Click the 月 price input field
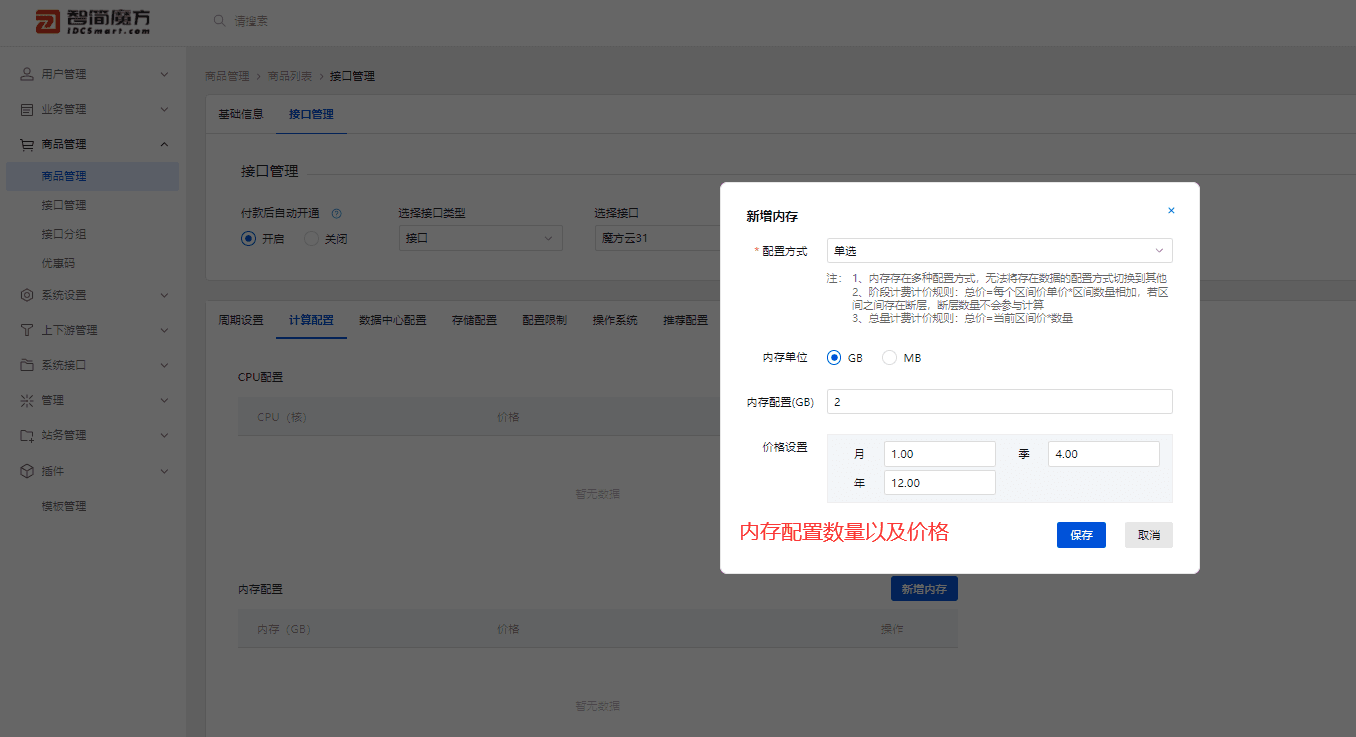 [x=939, y=454]
